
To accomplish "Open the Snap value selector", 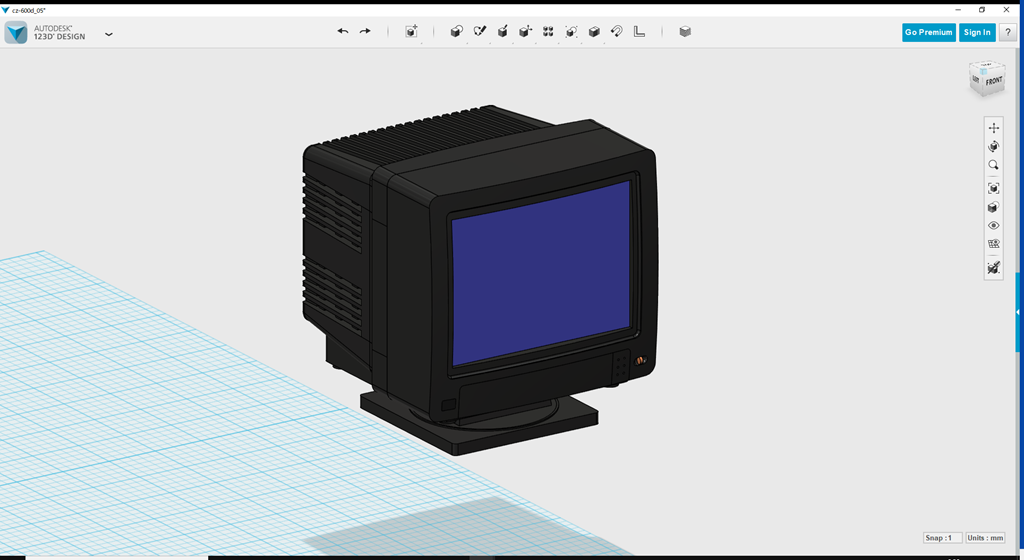I will 942,538.
